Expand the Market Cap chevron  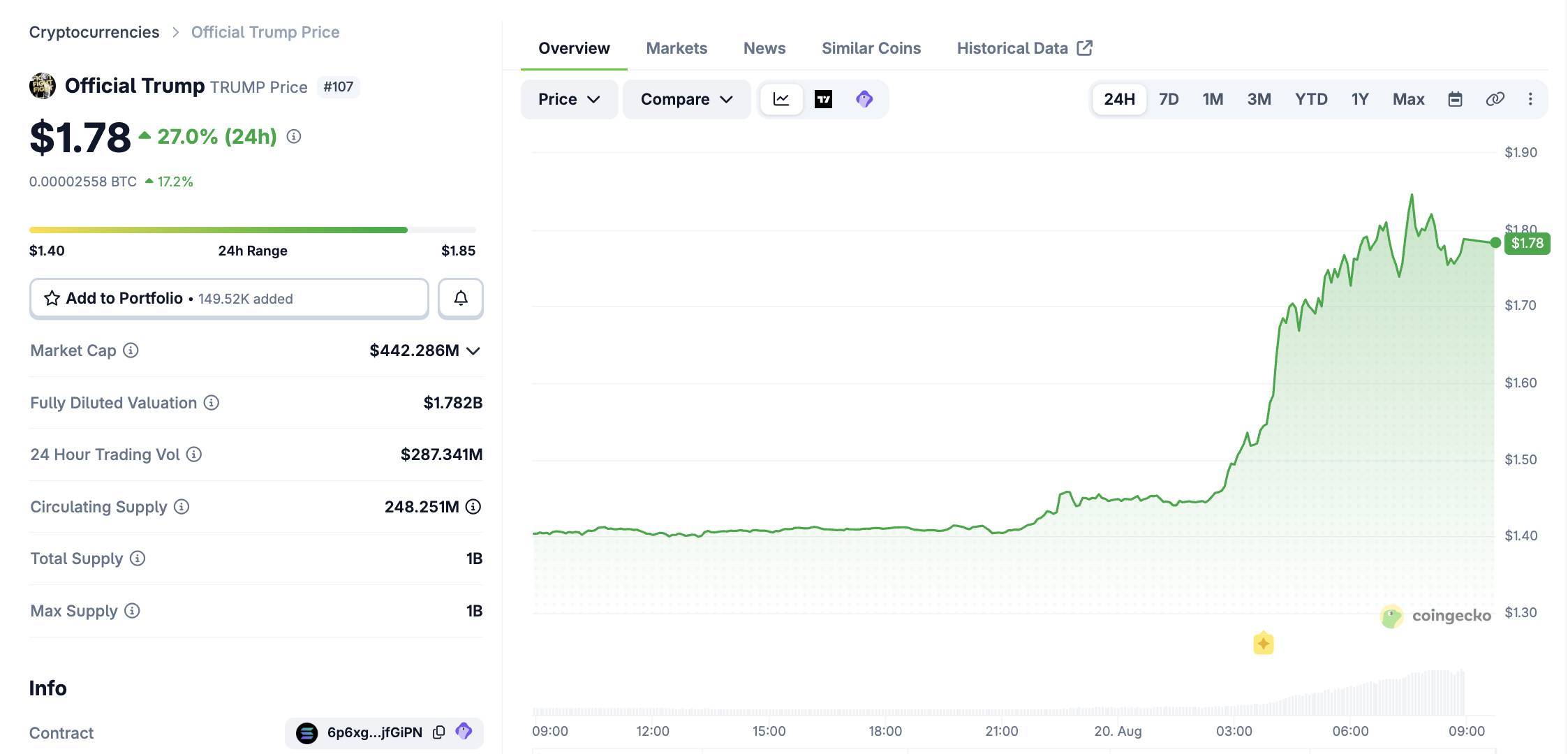(x=473, y=350)
